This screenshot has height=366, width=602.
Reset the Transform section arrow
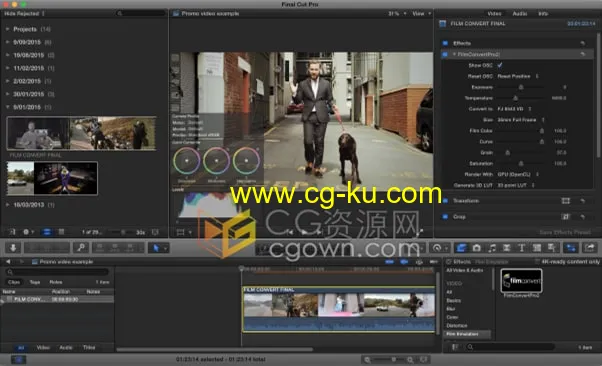583,201
